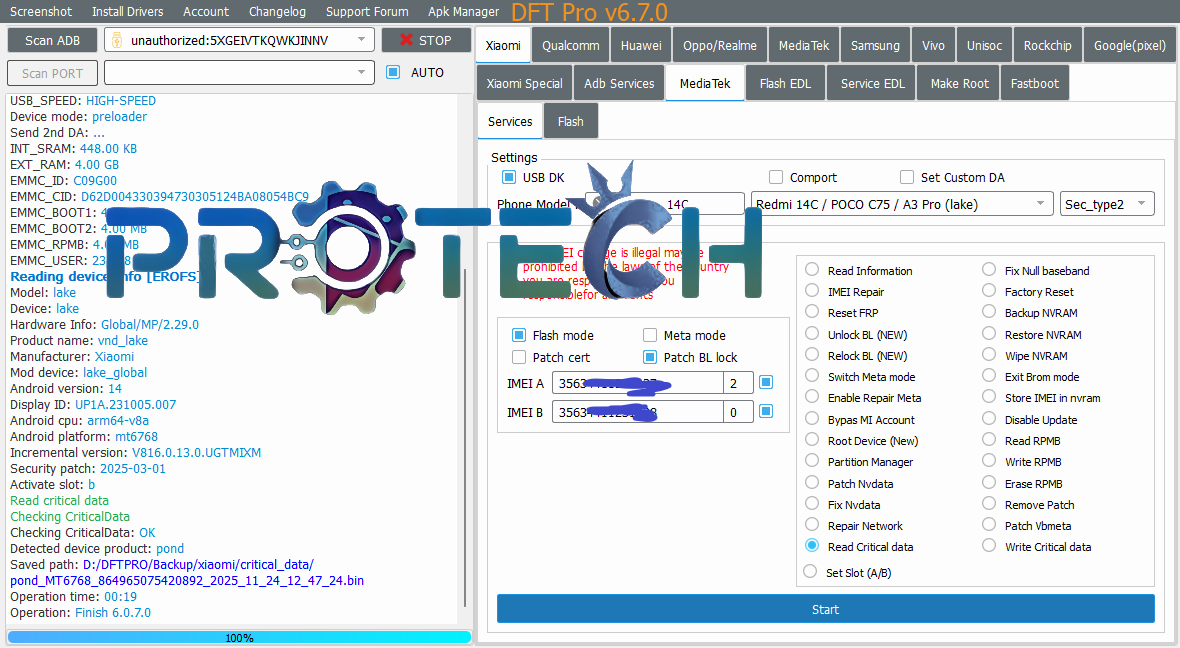The height and width of the screenshot is (648, 1180).
Task: Open the Apk Manager menu
Action: pyautogui.click(x=463, y=11)
